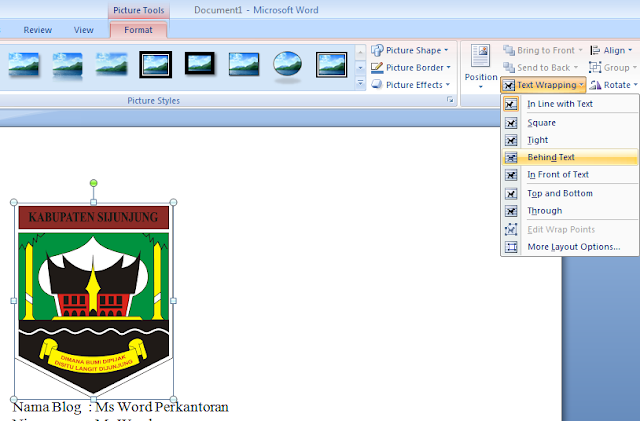
Task: Click the text 'Nama Blog'
Action: click(x=47, y=407)
